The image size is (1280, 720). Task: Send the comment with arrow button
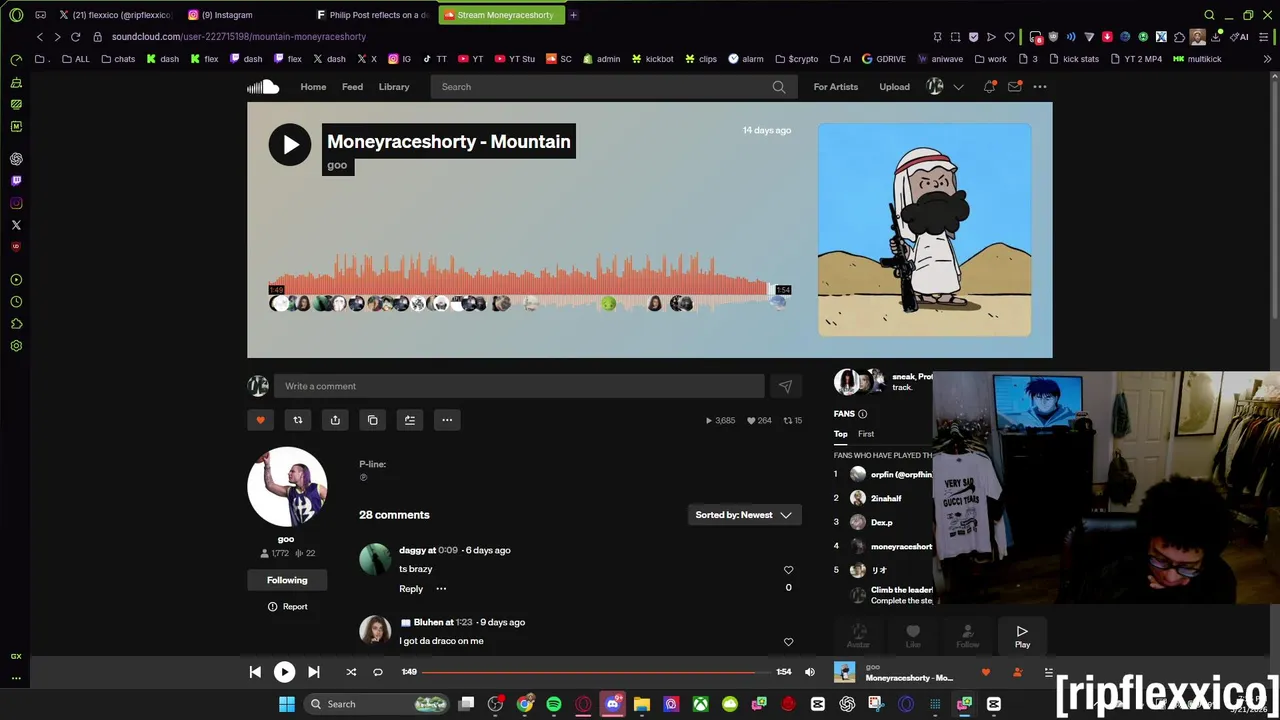(785, 386)
